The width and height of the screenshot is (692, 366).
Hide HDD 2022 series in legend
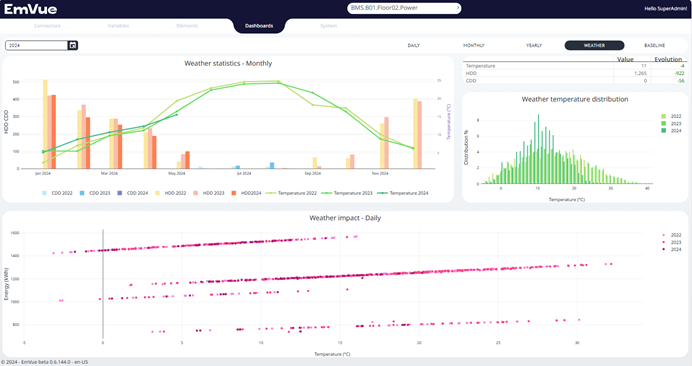[x=171, y=193]
